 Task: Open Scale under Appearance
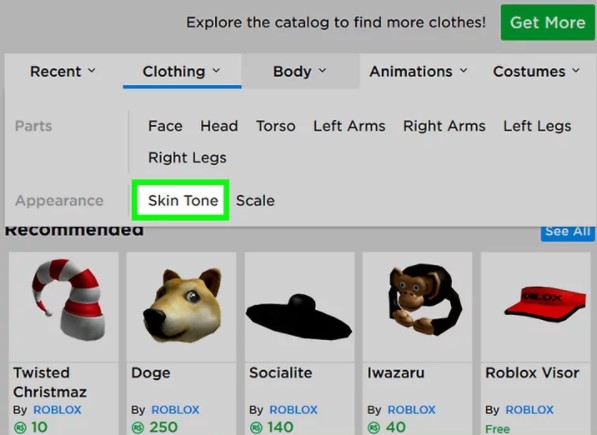255,201
